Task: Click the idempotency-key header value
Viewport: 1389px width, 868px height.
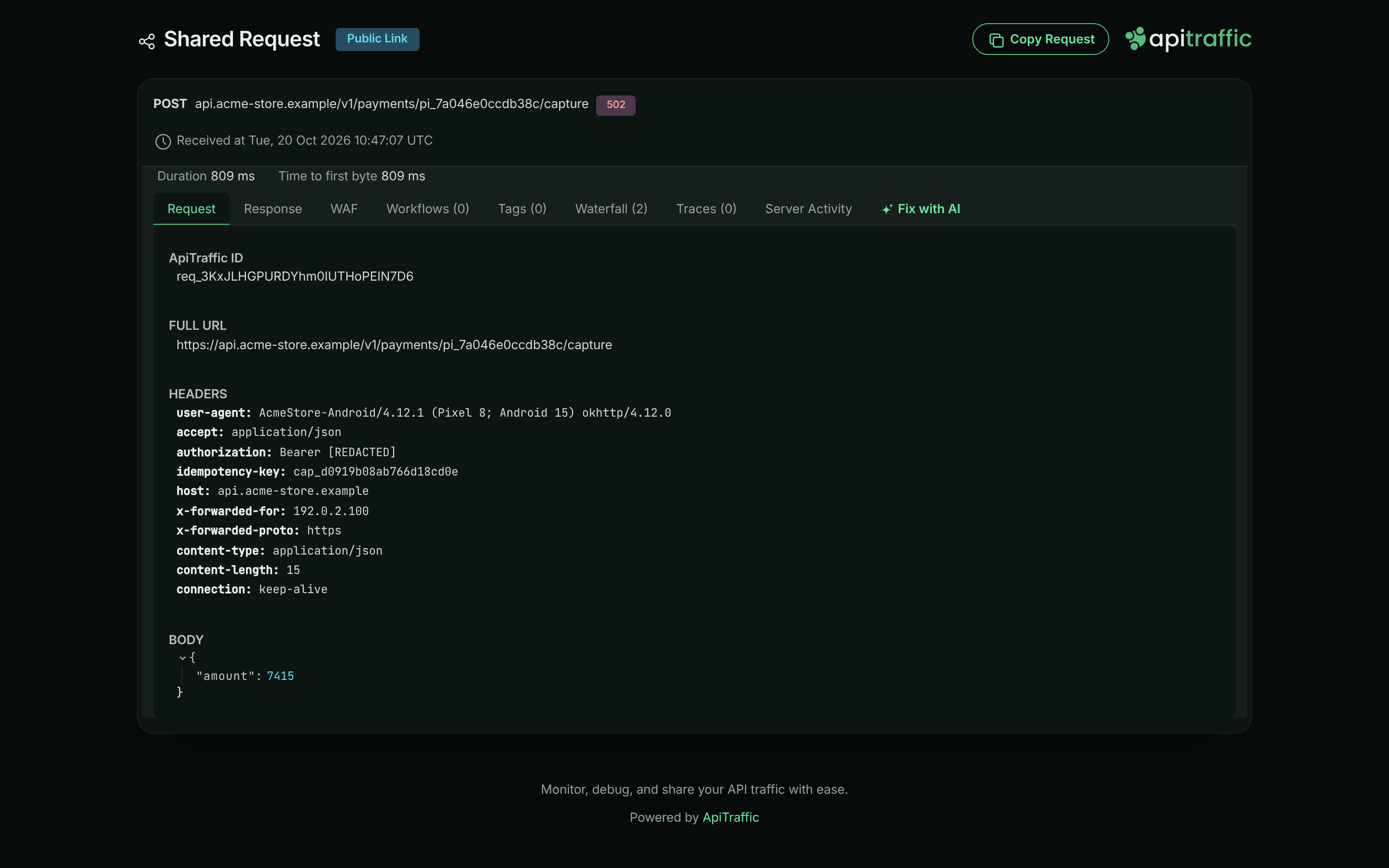Action: (x=375, y=472)
